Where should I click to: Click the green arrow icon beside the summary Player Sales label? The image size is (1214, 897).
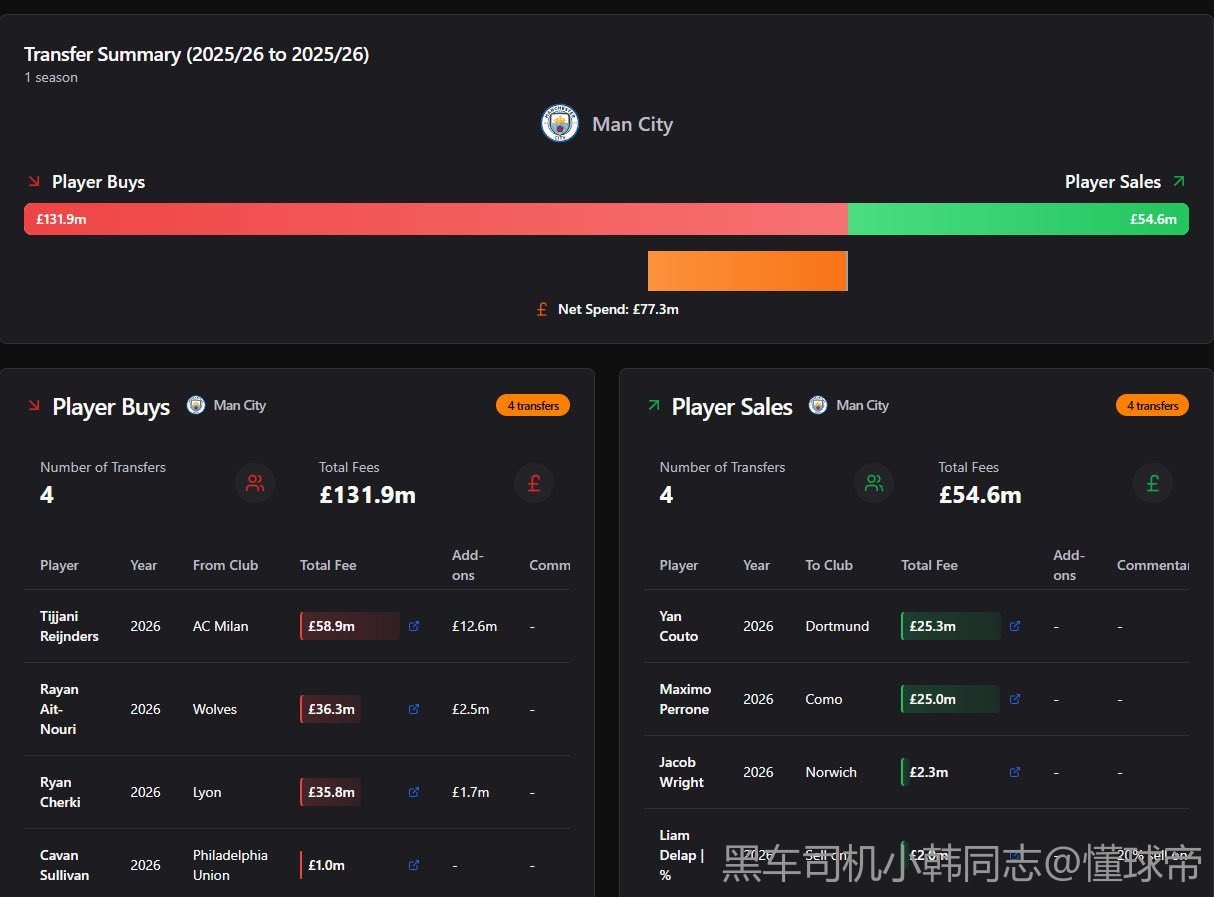1178,181
